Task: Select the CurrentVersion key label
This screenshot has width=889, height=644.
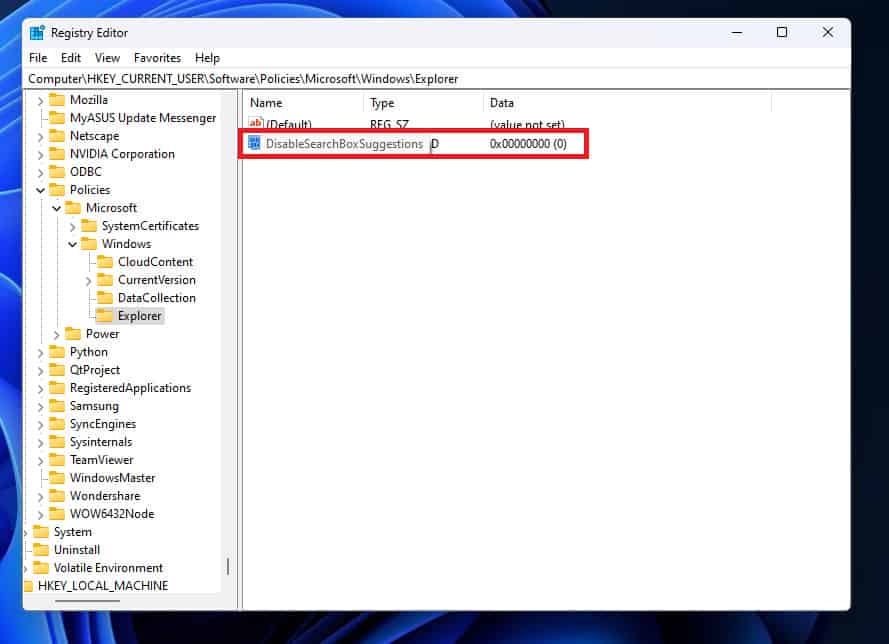Action: [x=156, y=280]
